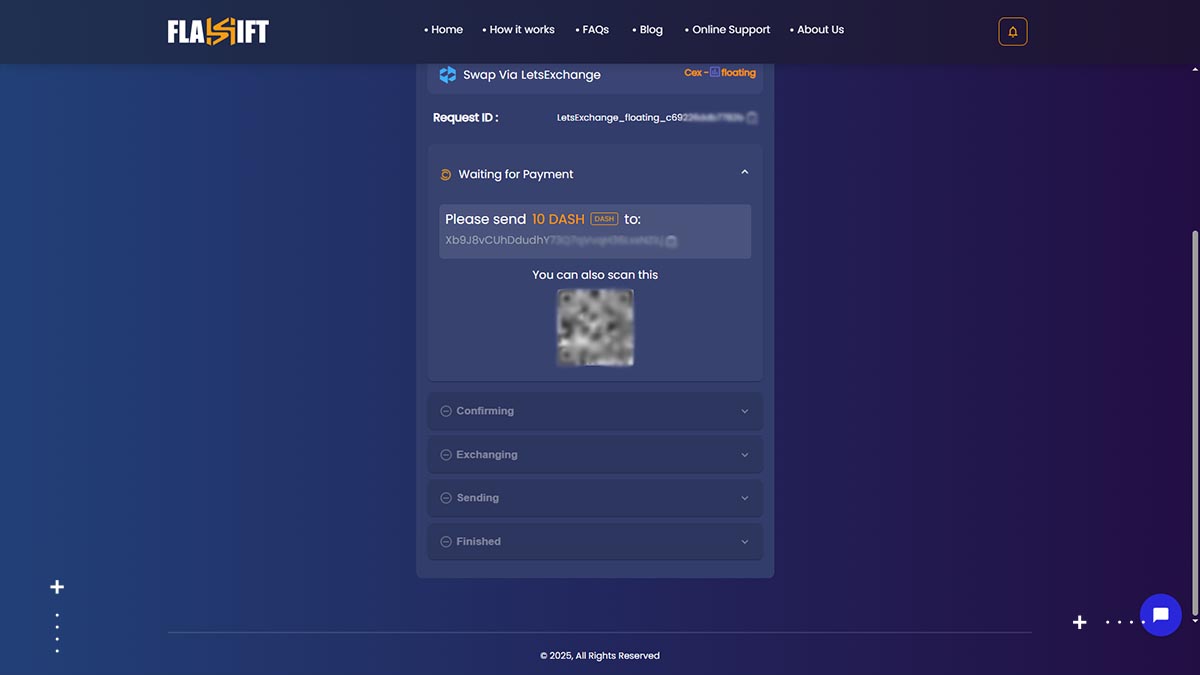Click the Flashift logo
Screen dimensions: 1200x675
218,30
